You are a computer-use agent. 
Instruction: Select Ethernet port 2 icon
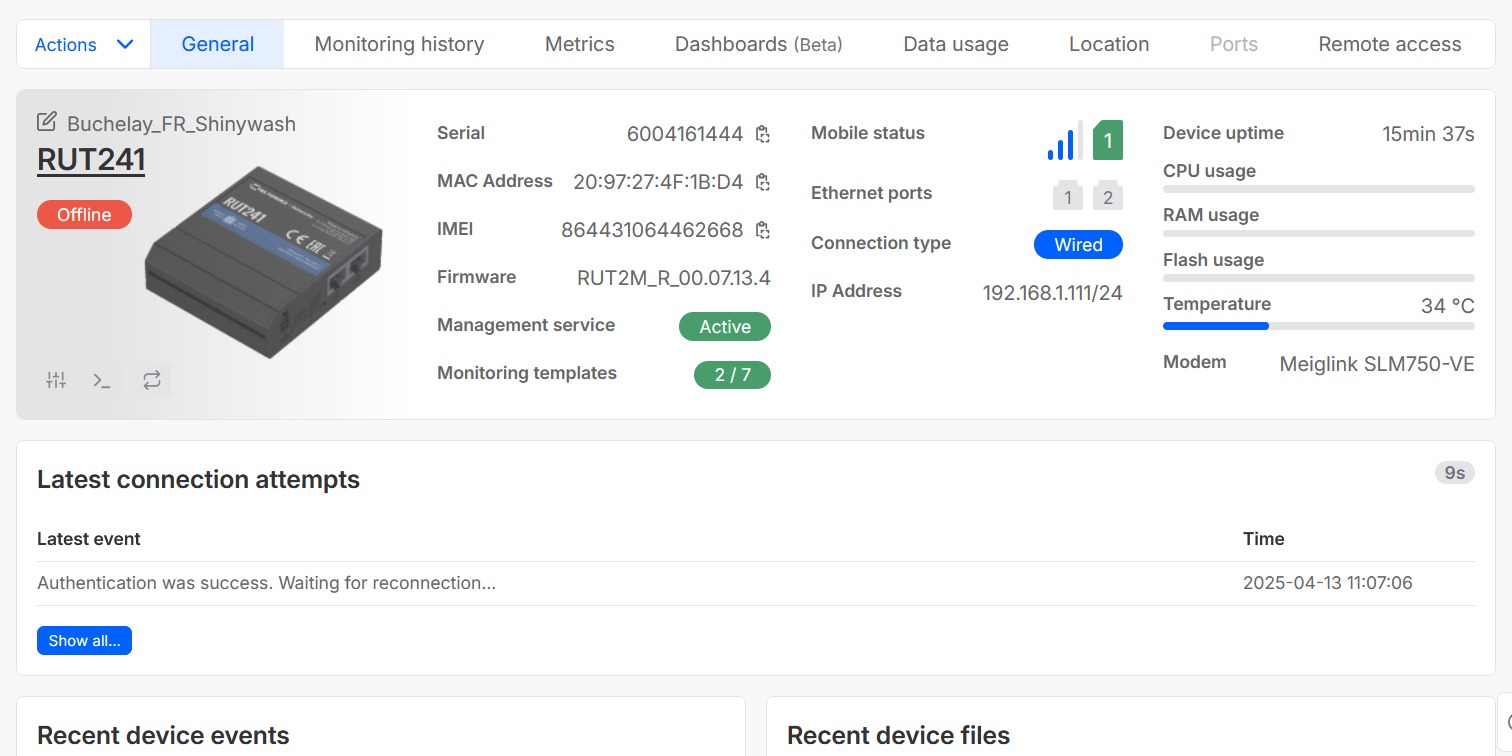[x=1108, y=196]
